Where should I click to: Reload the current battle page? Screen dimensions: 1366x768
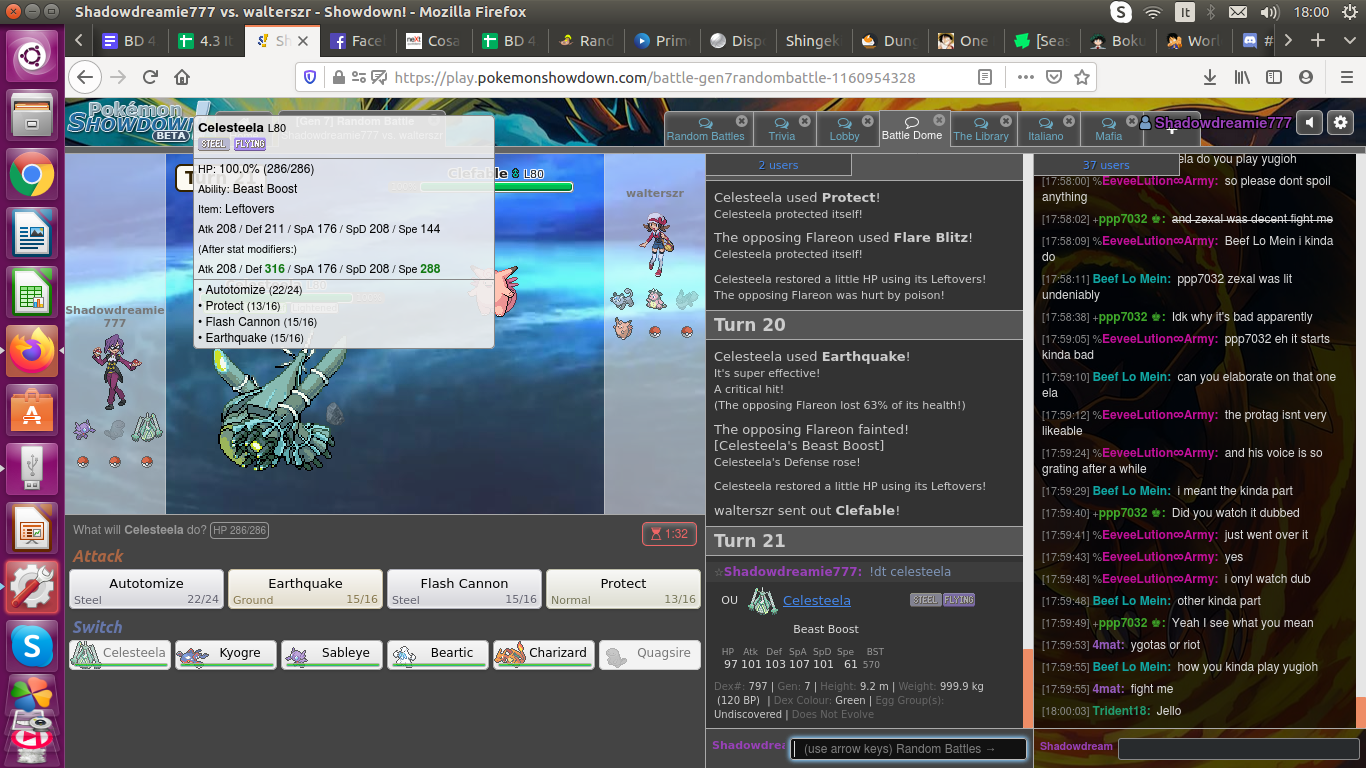click(150, 77)
